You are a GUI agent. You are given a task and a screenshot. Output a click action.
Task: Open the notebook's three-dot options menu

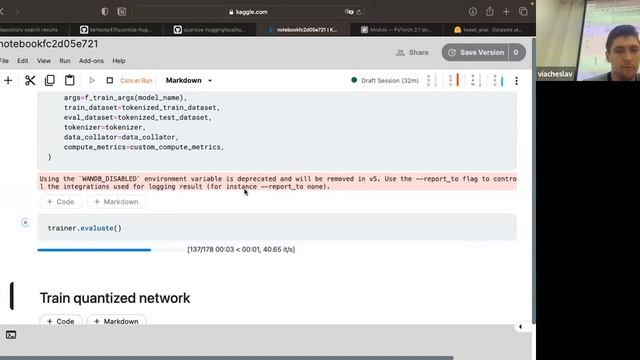point(516,81)
